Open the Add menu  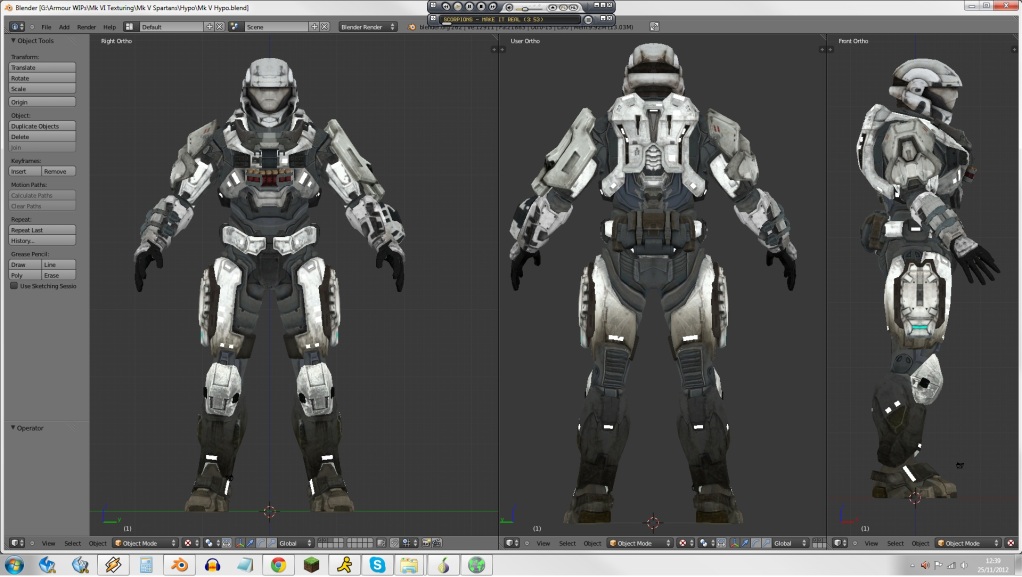click(64, 27)
